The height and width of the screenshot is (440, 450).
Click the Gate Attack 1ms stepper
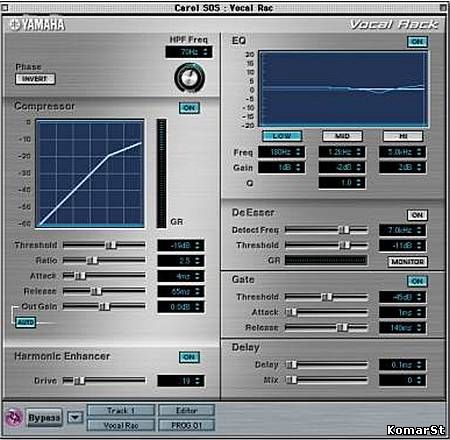[x=402, y=313]
